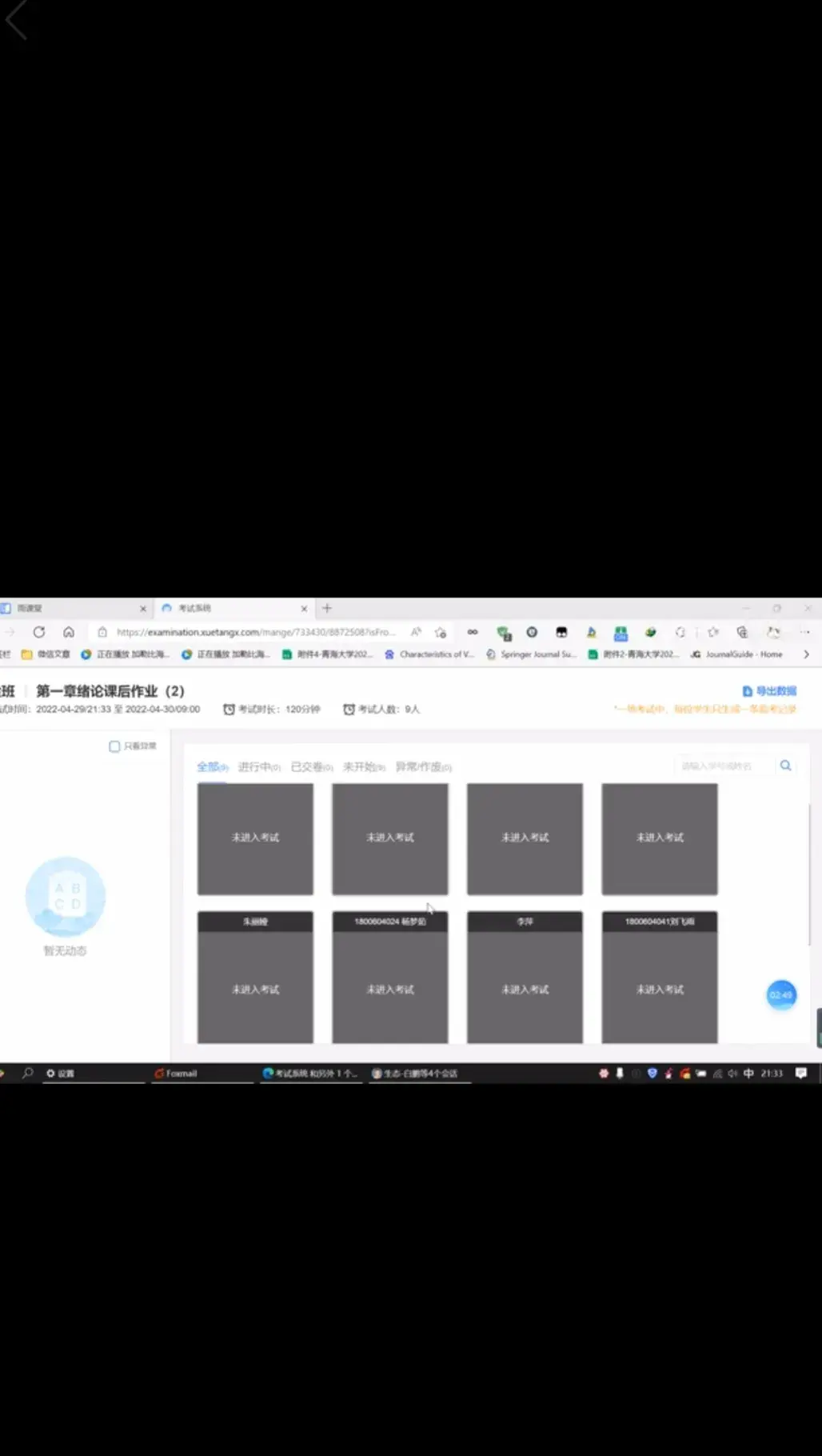Click the student name search field
The height and width of the screenshot is (1456, 822).
tap(724, 766)
